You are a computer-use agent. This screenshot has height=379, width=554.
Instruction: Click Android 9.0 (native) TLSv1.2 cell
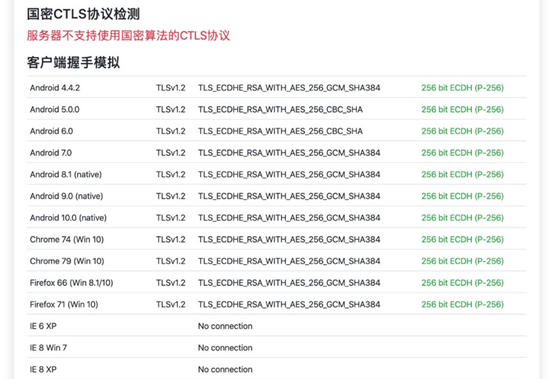[171, 196]
